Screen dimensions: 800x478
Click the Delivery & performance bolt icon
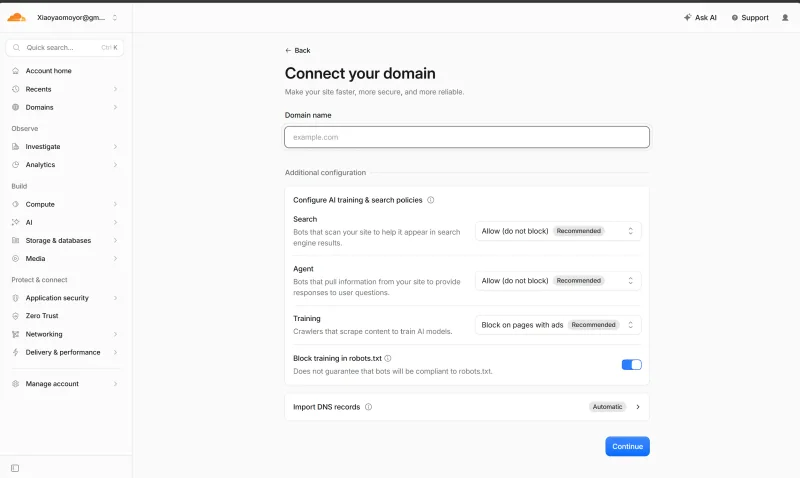[x=15, y=352]
